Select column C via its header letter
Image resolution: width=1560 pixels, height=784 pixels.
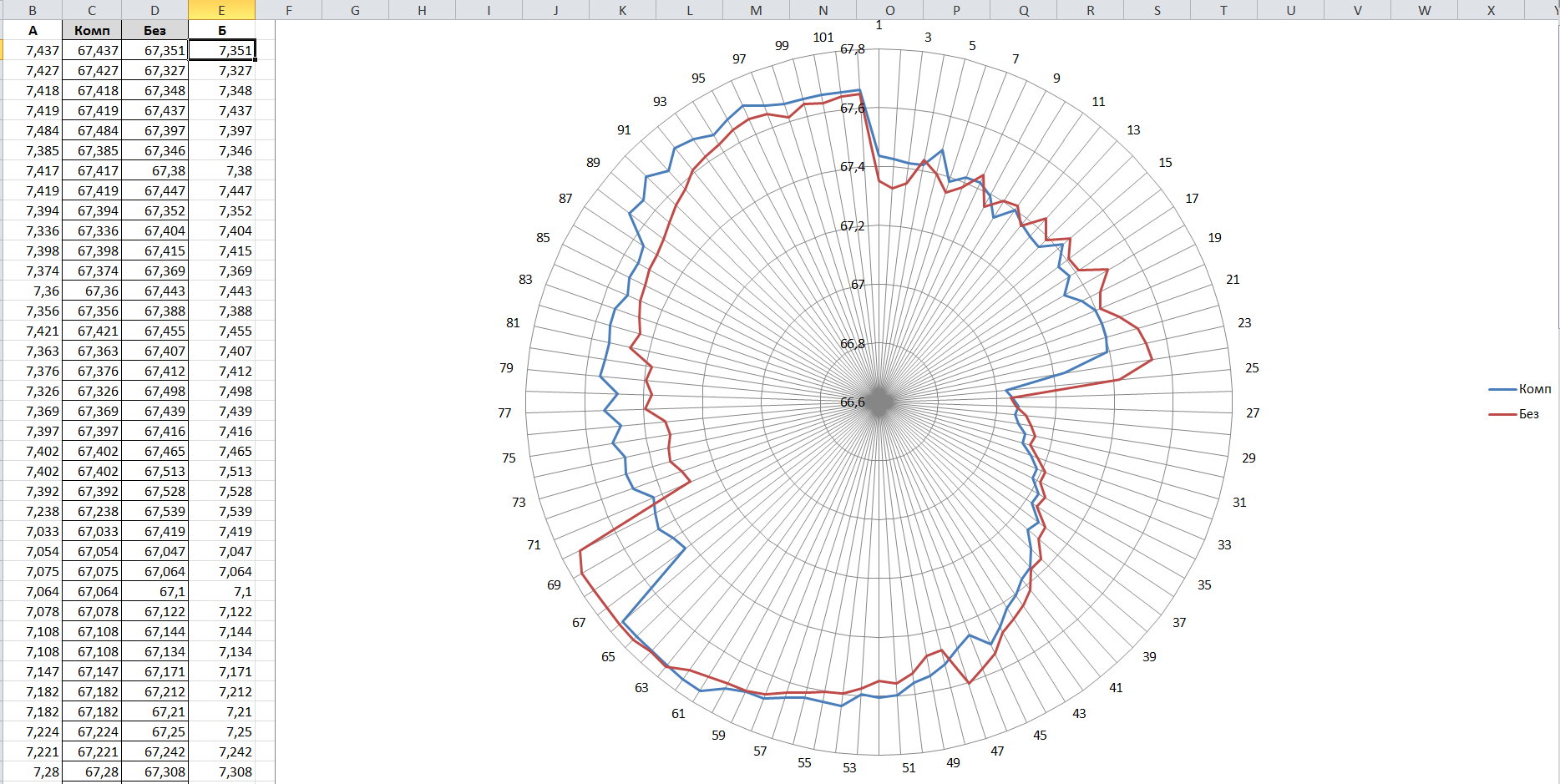point(92,10)
